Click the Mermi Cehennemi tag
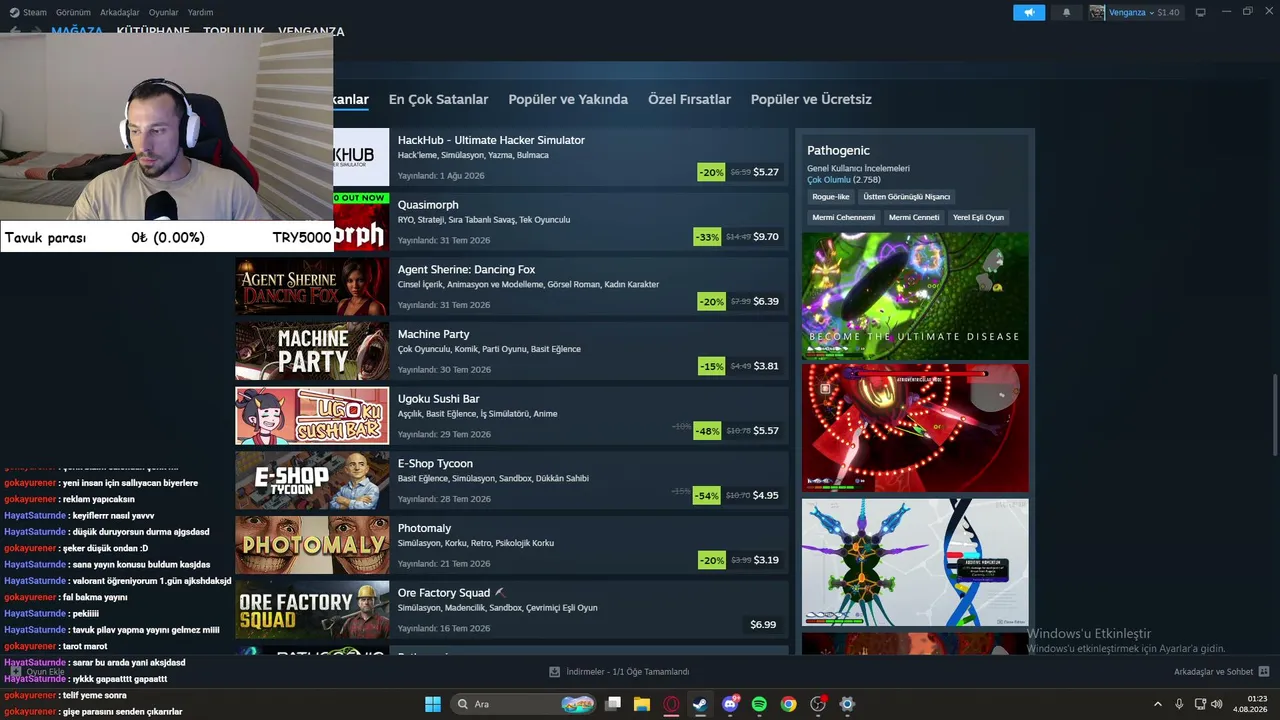This screenshot has height=720, width=1280. point(844,217)
